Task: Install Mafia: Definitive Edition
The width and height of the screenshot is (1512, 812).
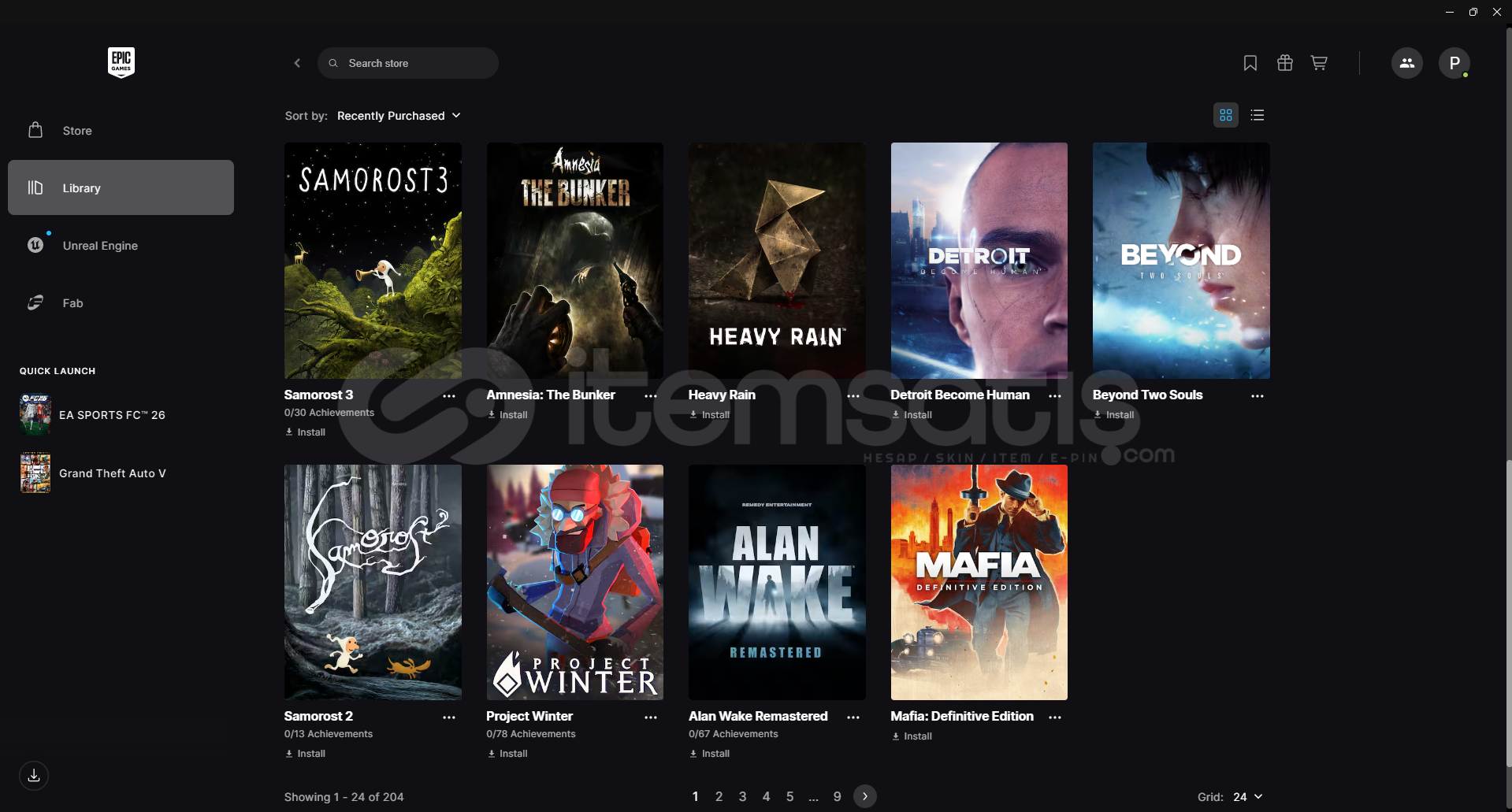Action: click(912, 736)
